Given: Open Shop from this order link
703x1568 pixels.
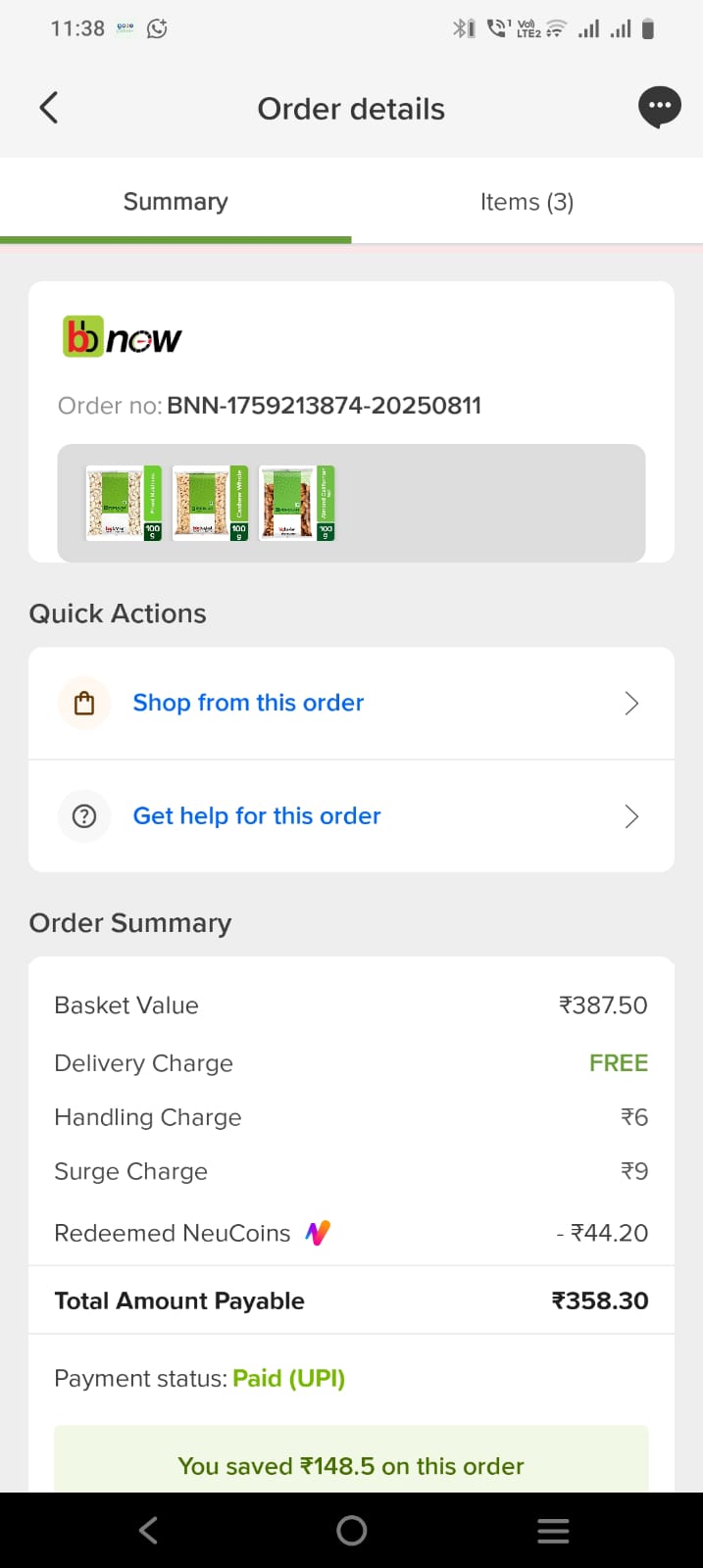Looking at the screenshot, I should click(x=248, y=704).
